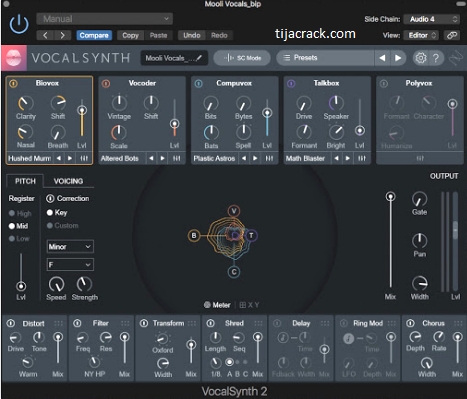Select previous Vocoder preset arrow
Screen dimensions: 467x399
point(151,158)
